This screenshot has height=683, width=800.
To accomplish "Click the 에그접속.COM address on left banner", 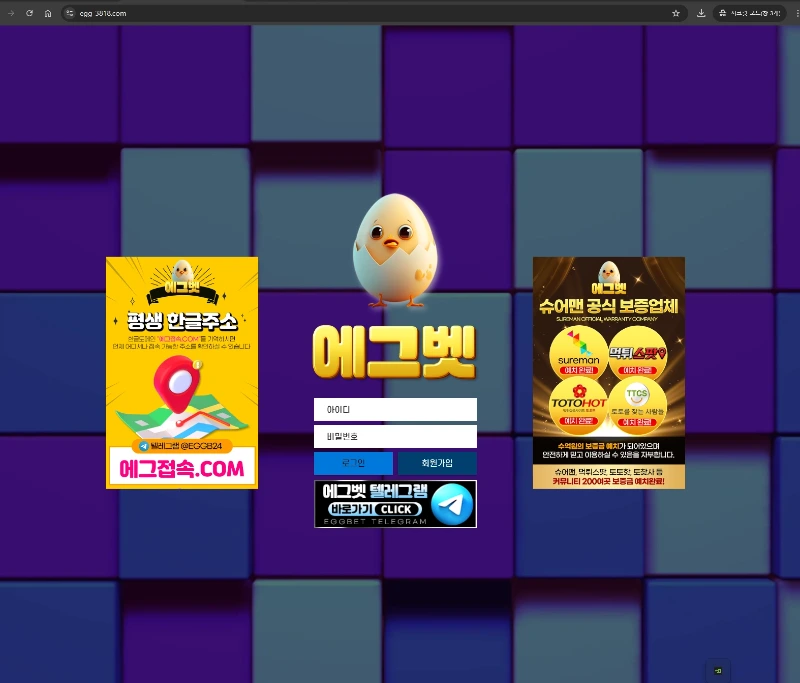I will pos(182,468).
